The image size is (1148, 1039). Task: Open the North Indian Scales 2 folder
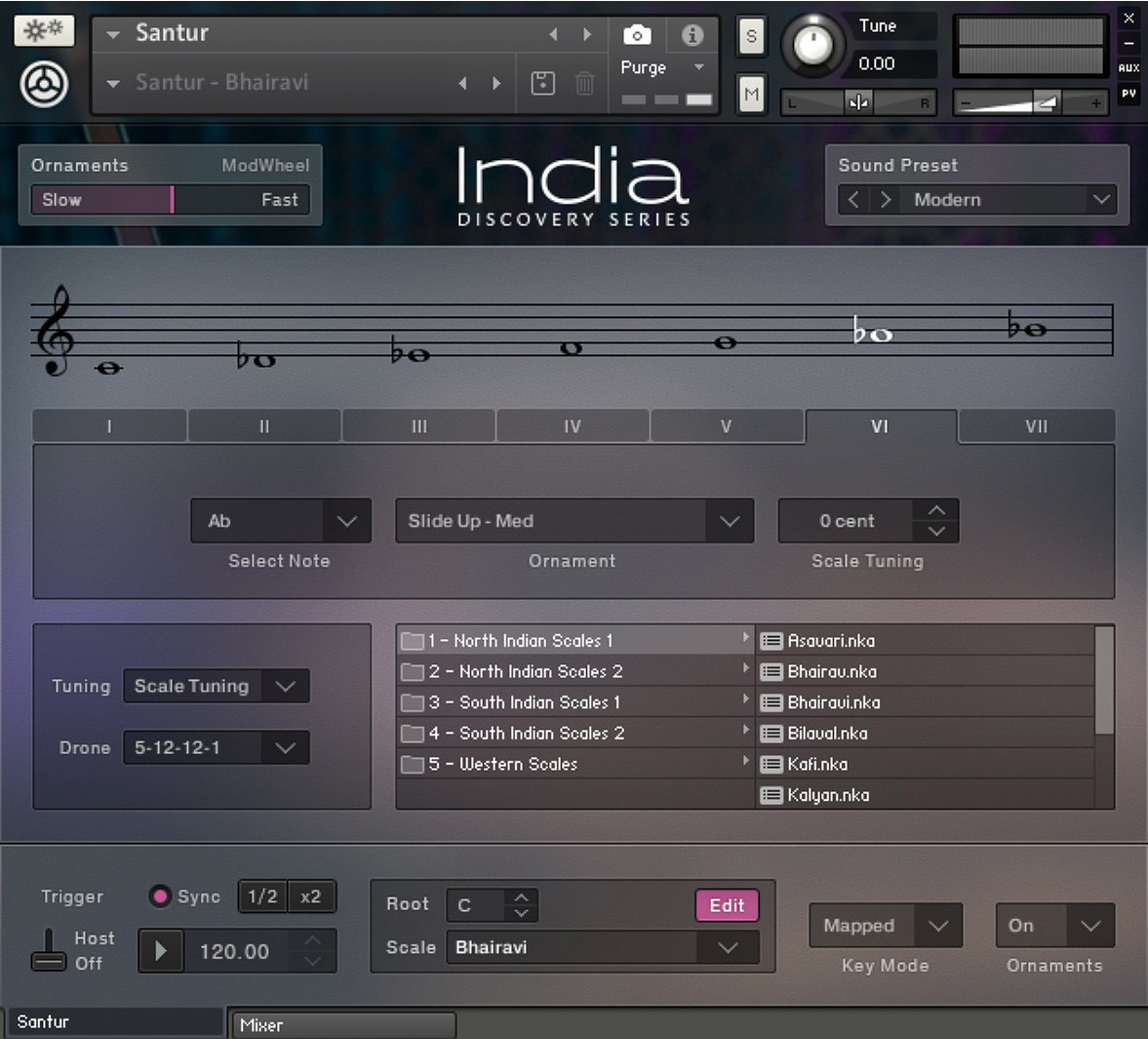pyautogui.click(x=575, y=671)
